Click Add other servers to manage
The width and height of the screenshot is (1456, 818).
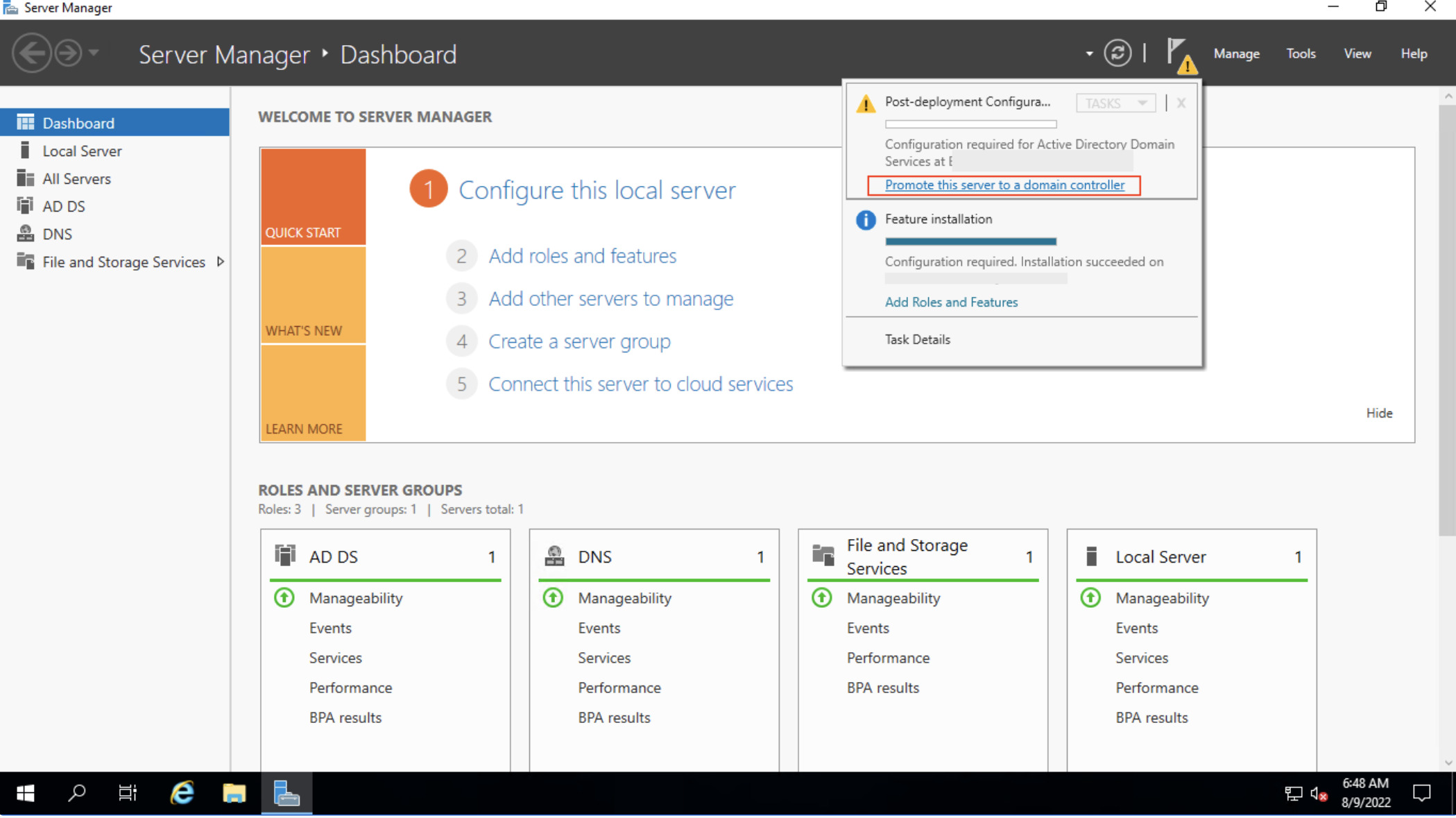(610, 298)
